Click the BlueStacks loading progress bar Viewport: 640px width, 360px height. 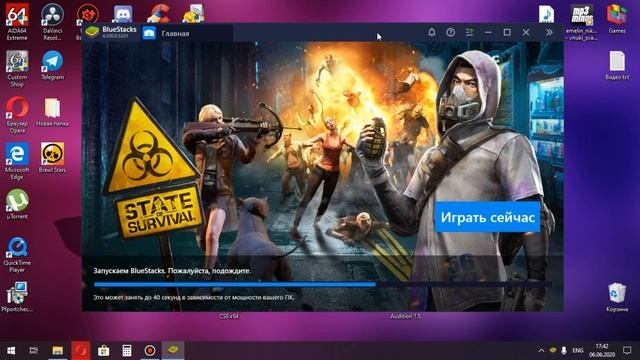[x=322, y=284]
